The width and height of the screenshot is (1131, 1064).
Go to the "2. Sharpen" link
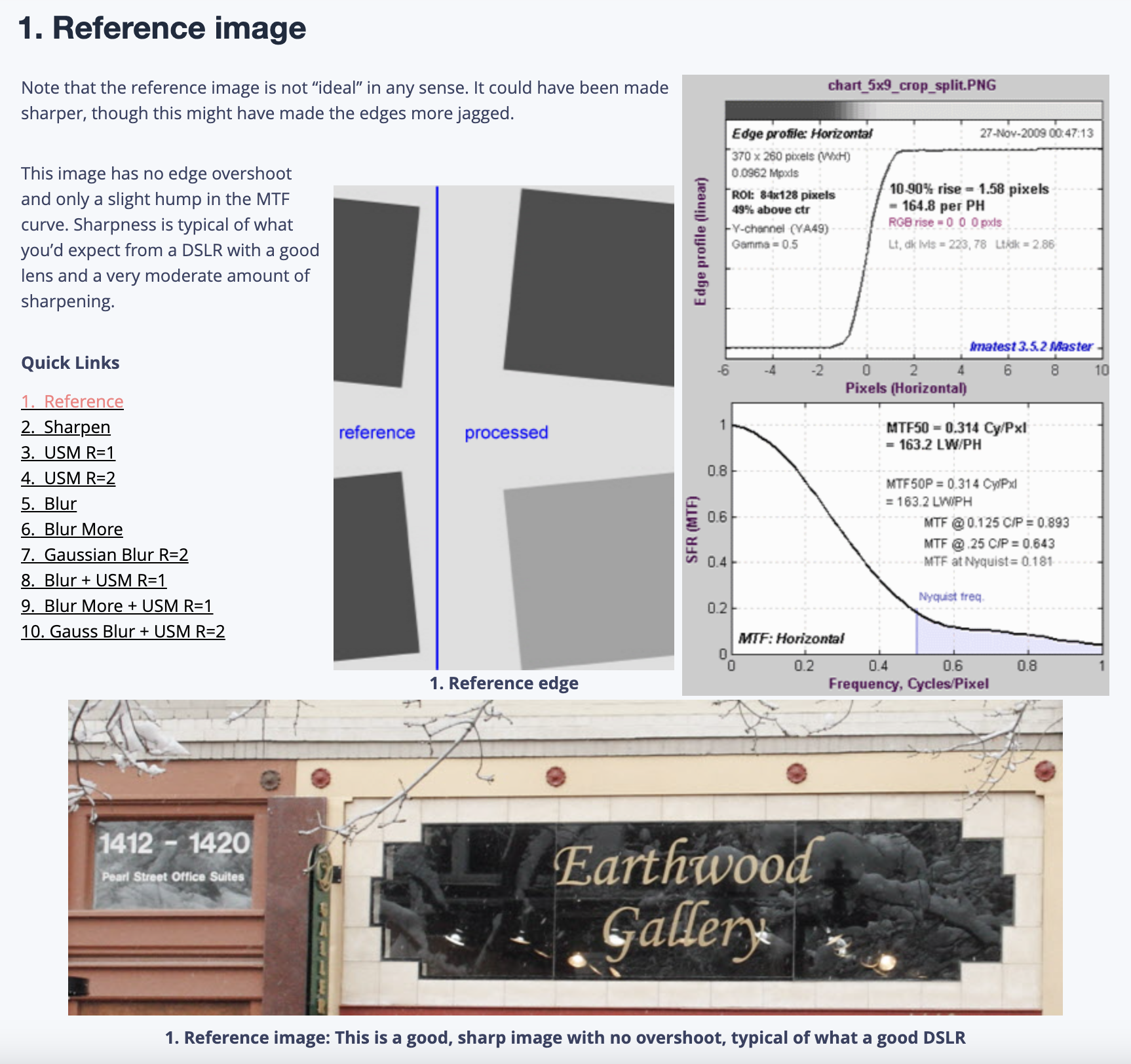coord(66,427)
